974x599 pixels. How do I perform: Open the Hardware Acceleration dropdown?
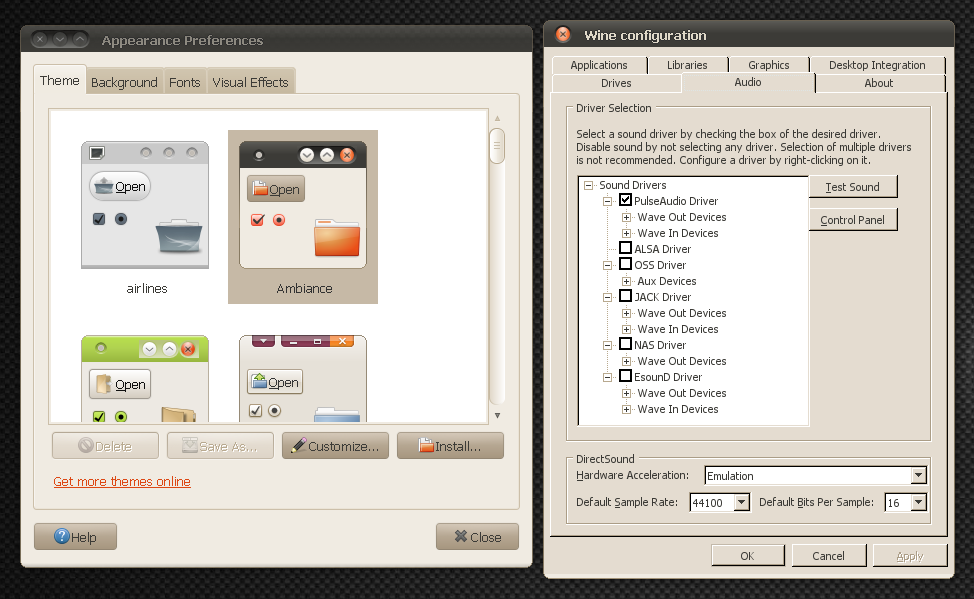click(920, 475)
